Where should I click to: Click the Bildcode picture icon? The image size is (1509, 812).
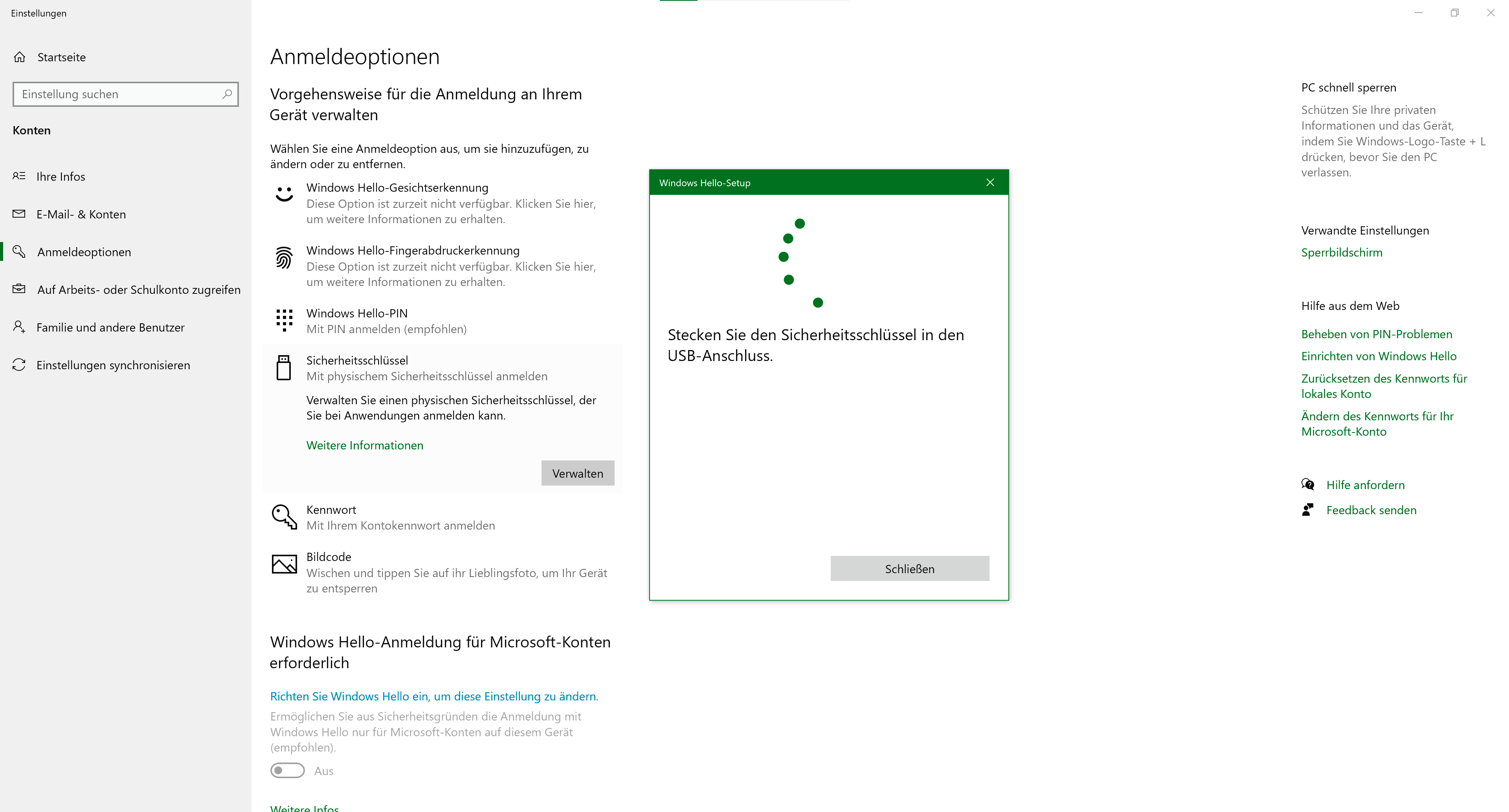tap(284, 564)
